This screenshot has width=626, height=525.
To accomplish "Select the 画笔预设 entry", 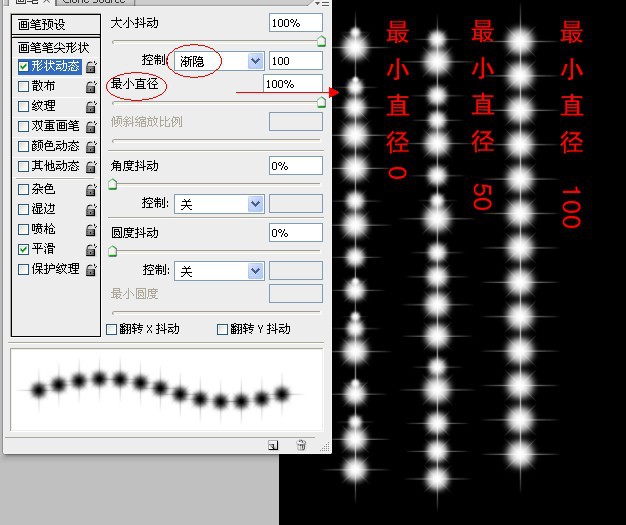I will (x=55, y=25).
